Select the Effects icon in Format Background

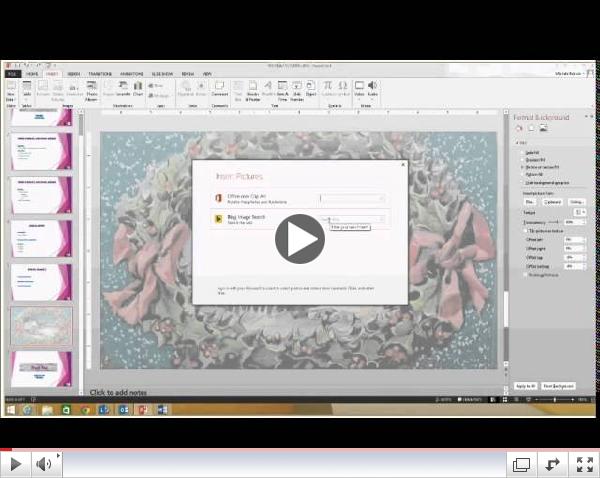coord(531,129)
